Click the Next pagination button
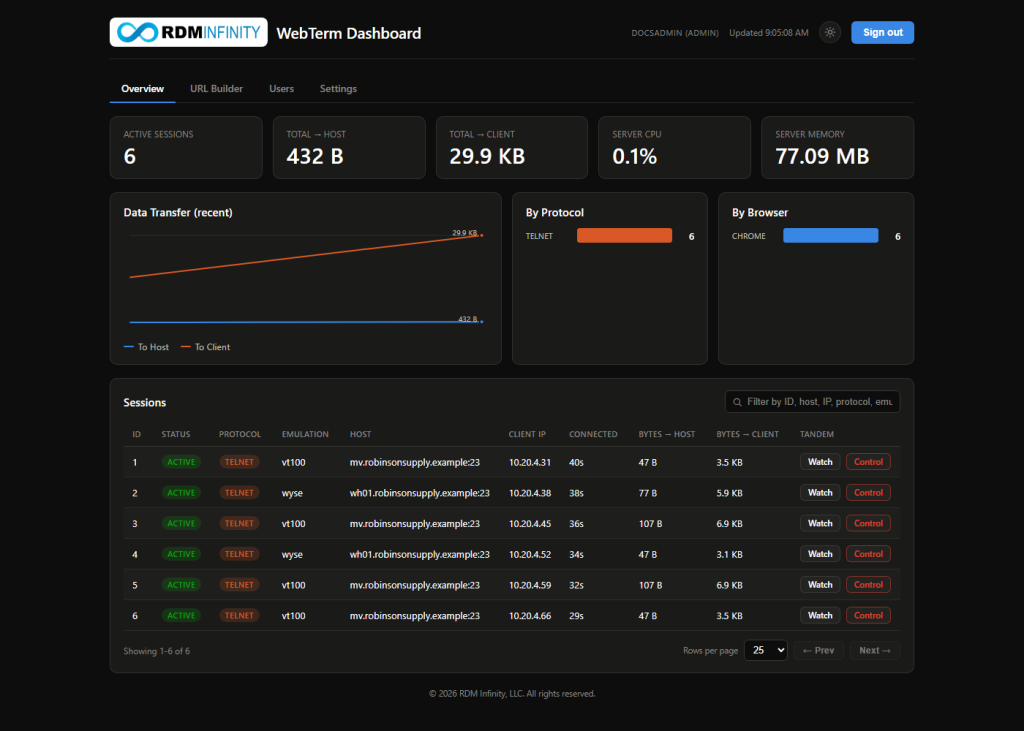Viewport: 1024px width, 731px height. click(x=874, y=650)
